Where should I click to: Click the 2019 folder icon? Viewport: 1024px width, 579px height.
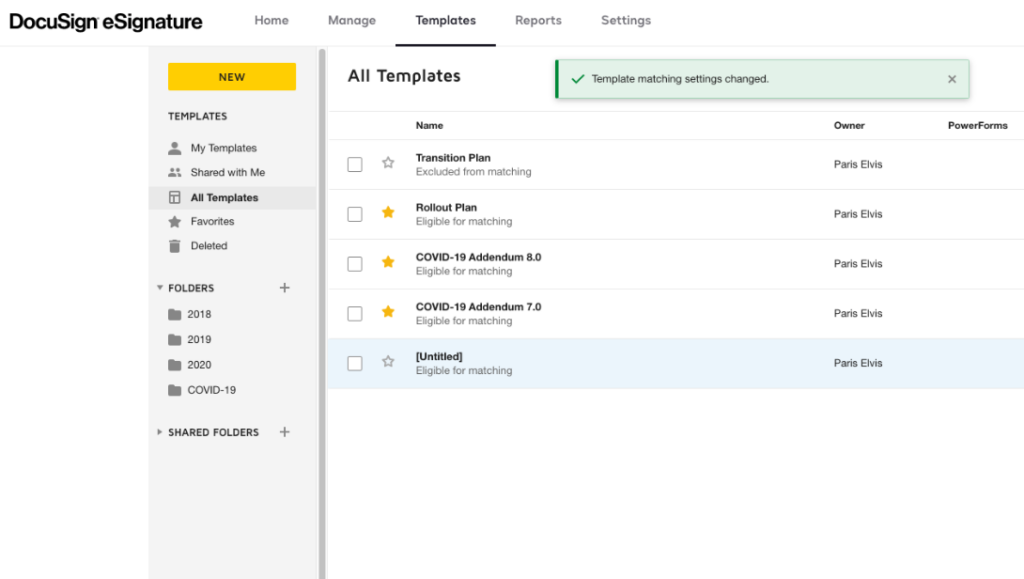[x=174, y=339]
